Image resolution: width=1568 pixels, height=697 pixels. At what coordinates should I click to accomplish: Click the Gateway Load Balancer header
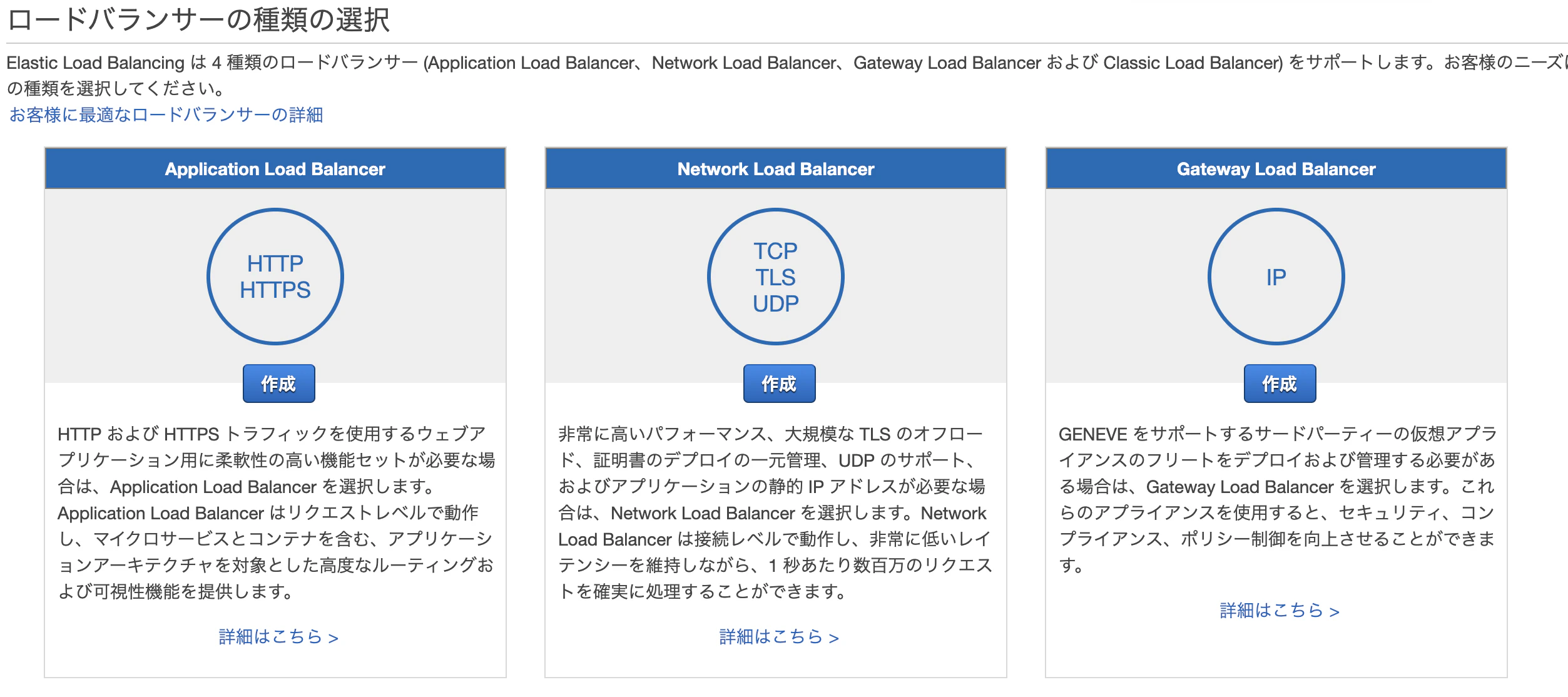(1276, 169)
